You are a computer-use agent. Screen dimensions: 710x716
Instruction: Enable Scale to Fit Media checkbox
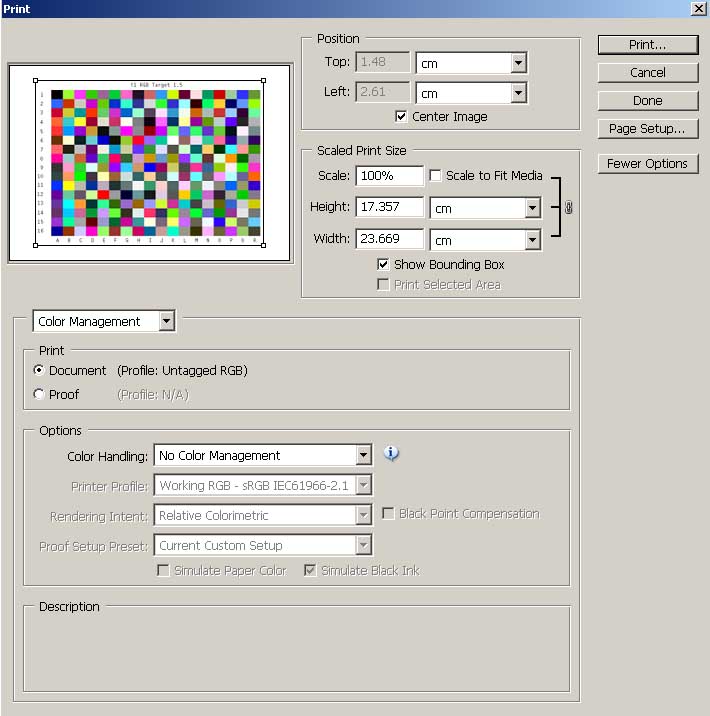435,175
